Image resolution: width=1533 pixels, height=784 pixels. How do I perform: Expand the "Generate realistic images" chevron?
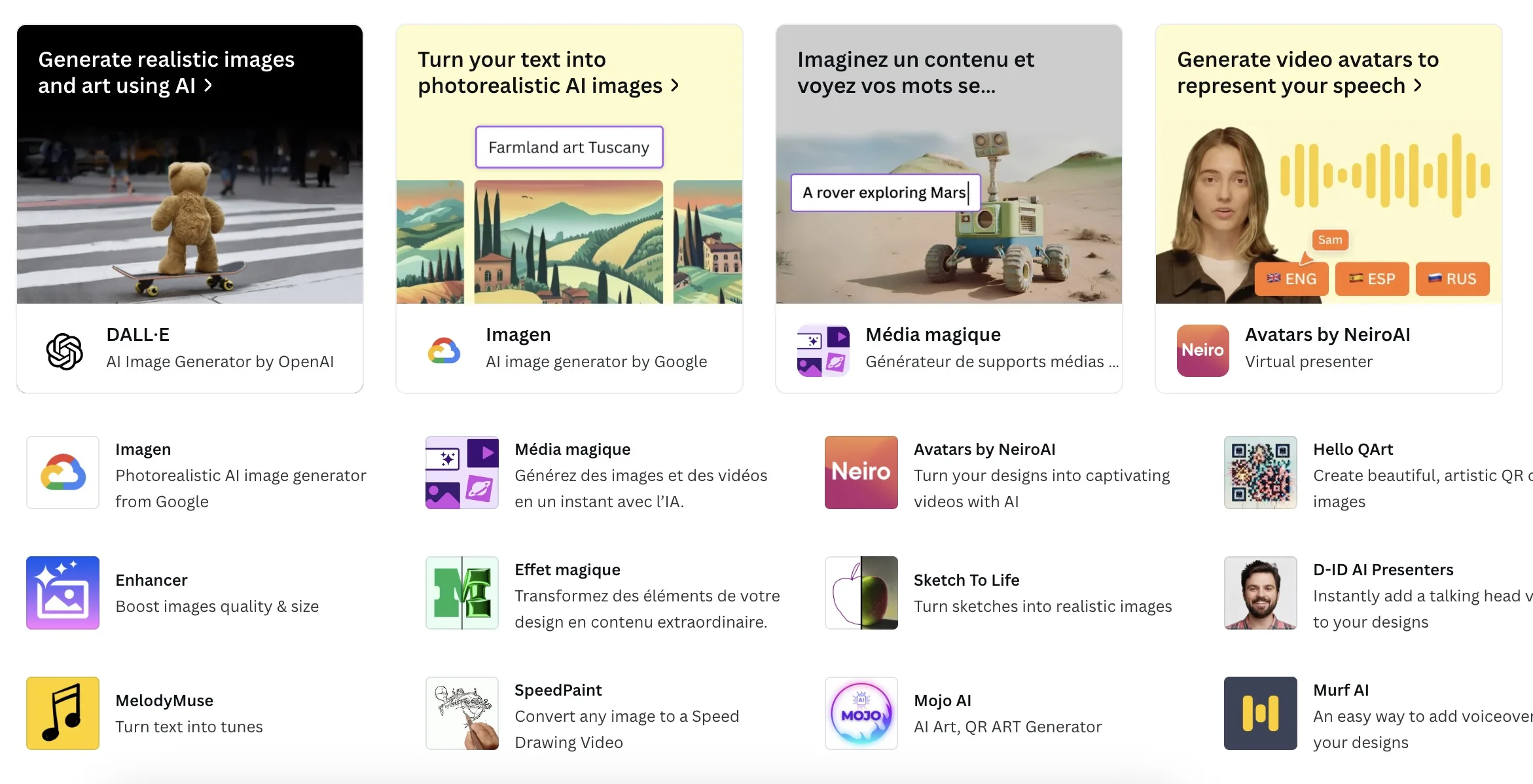[x=208, y=86]
